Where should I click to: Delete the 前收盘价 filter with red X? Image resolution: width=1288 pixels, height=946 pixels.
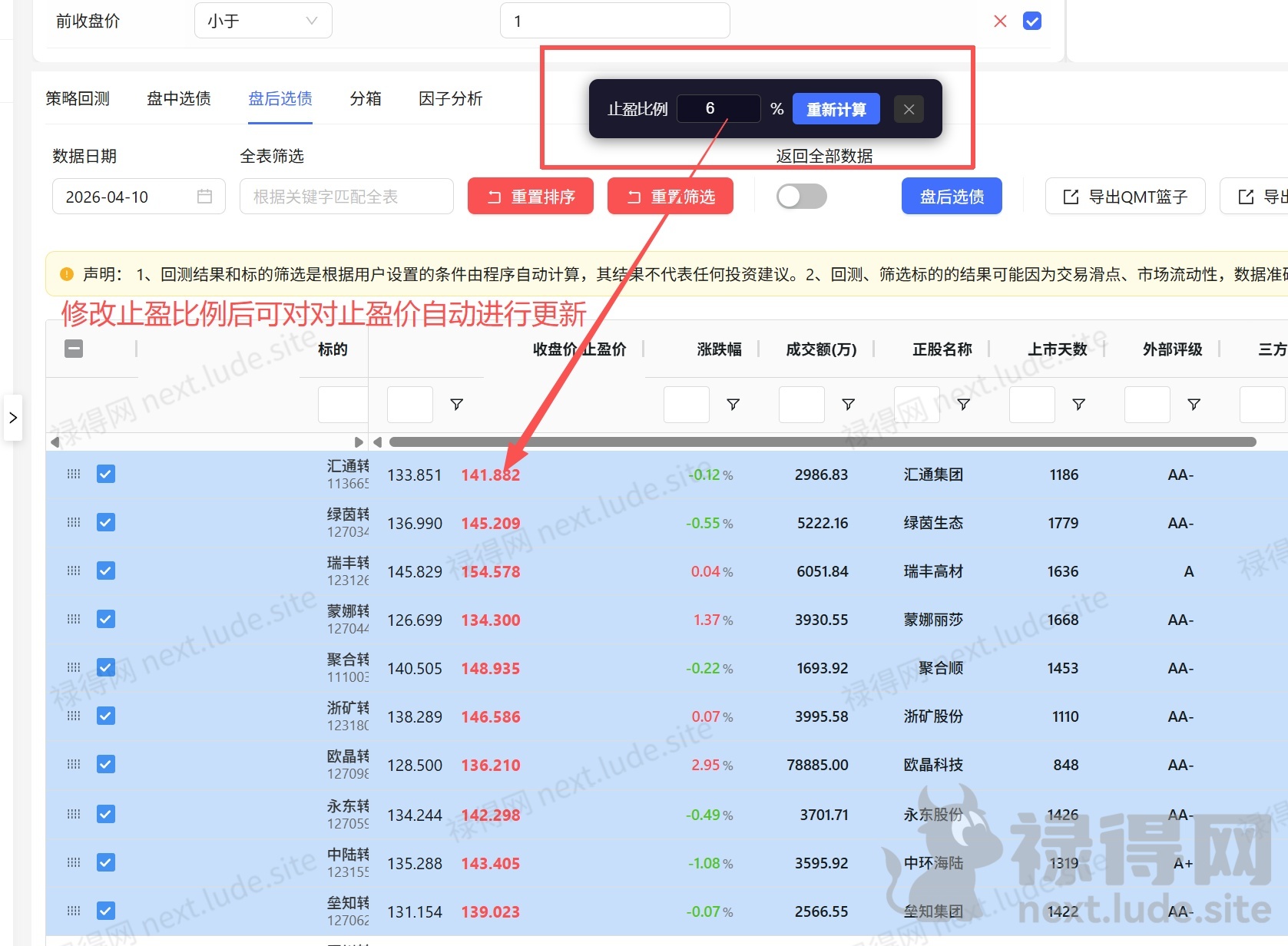click(1000, 21)
